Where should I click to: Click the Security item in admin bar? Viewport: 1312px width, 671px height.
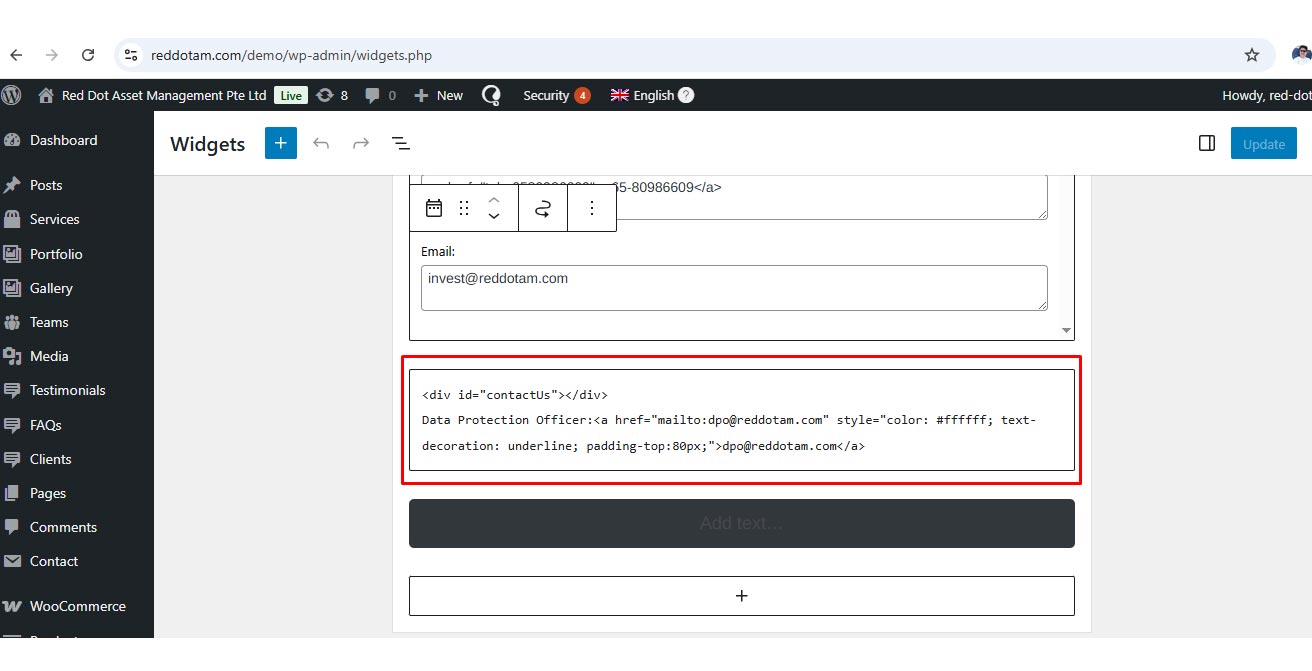[546, 95]
